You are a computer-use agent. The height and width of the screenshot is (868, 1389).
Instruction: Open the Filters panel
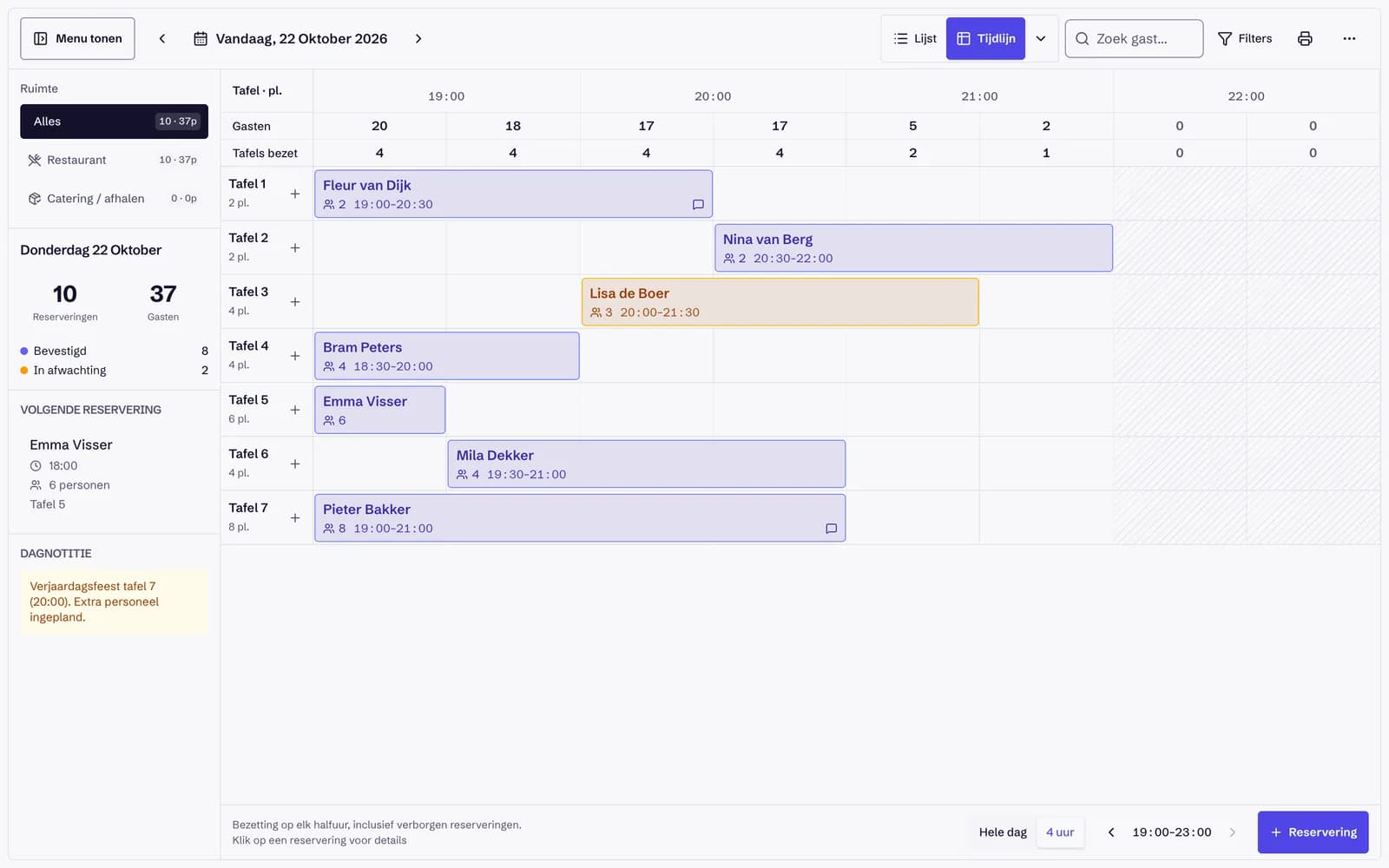click(x=1245, y=38)
